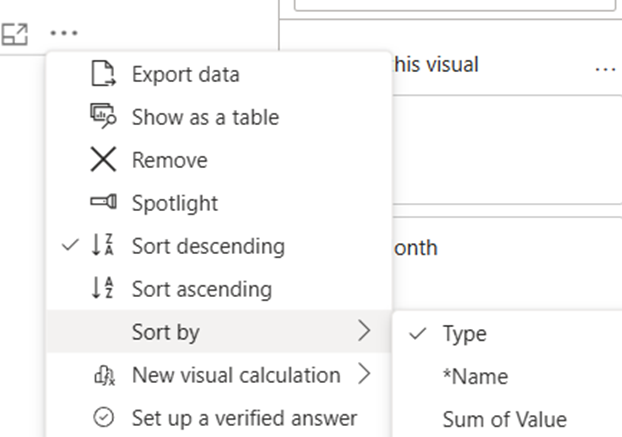This screenshot has width=622, height=437.
Task: Click the Sort descending Z-A icon
Action: tap(103, 246)
